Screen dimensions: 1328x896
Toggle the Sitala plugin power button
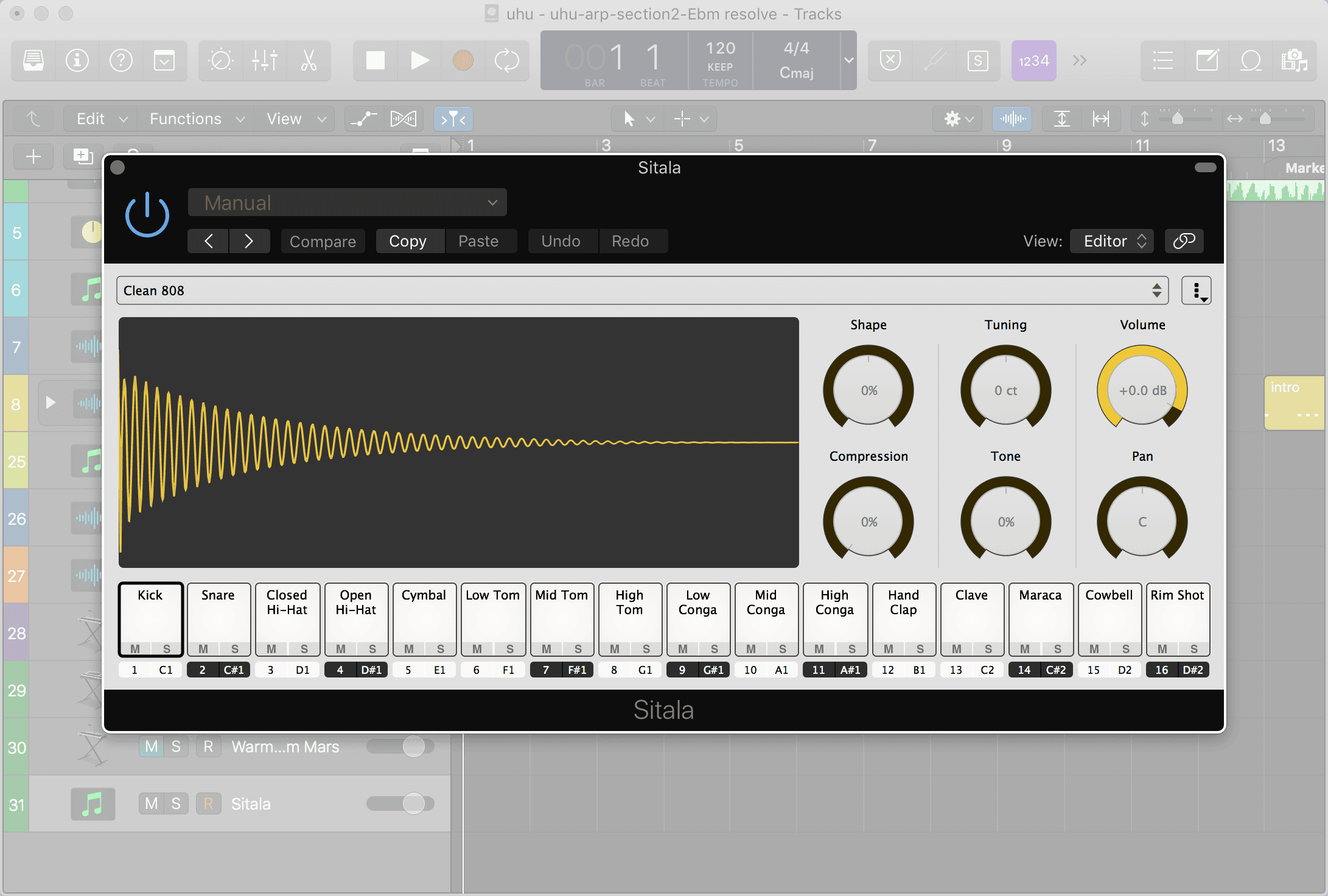pyautogui.click(x=147, y=215)
